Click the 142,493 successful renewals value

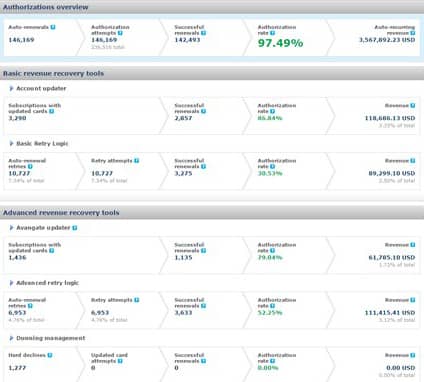(x=187, y=40)
